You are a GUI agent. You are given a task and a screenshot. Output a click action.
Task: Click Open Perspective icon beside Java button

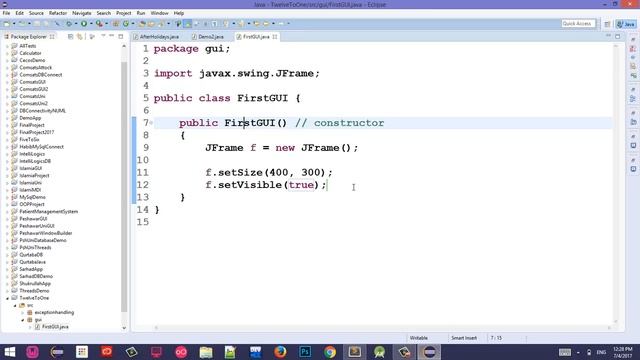(x=607, y=24)
